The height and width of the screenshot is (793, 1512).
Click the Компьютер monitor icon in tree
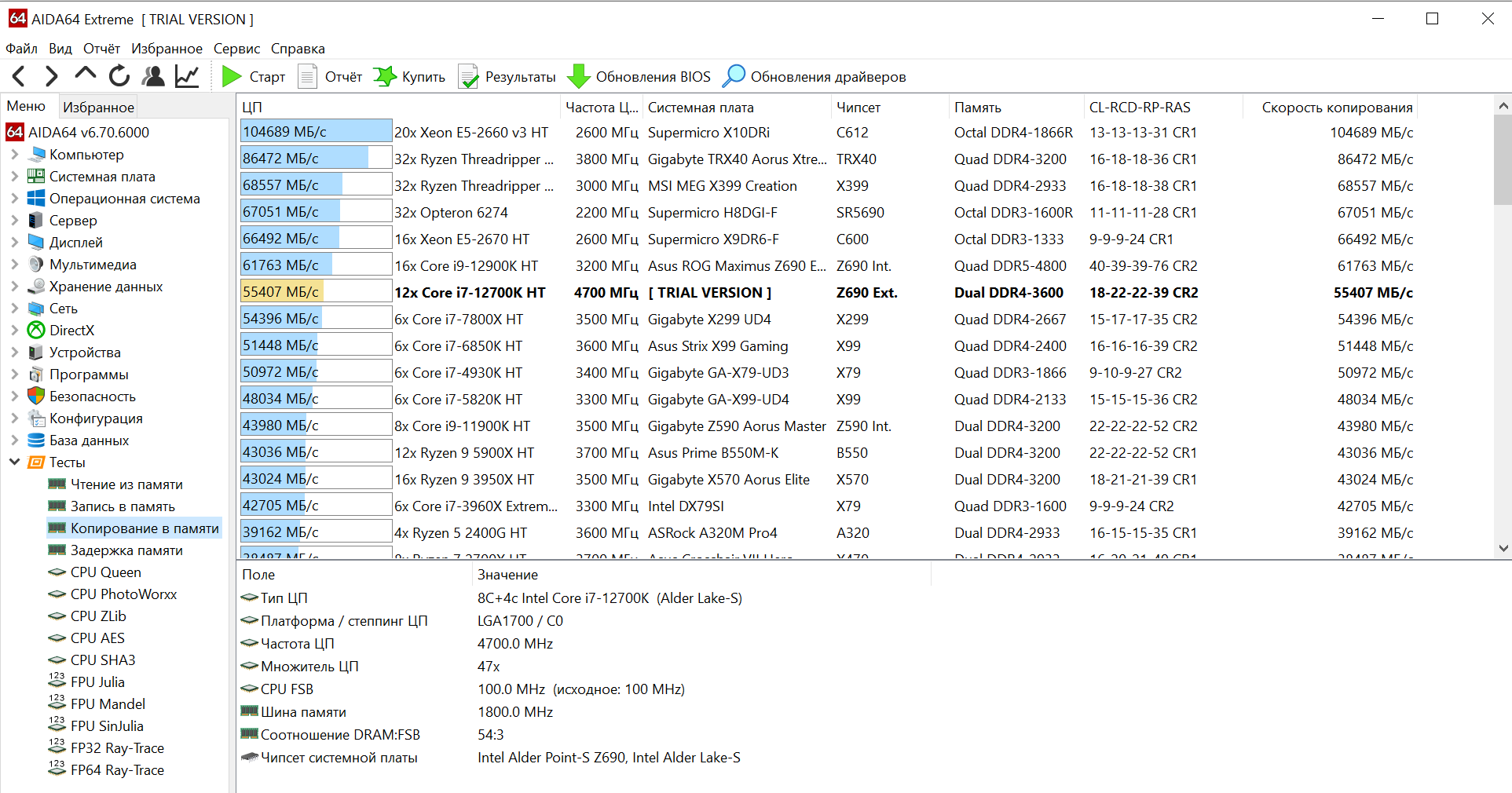coord(36,155)
